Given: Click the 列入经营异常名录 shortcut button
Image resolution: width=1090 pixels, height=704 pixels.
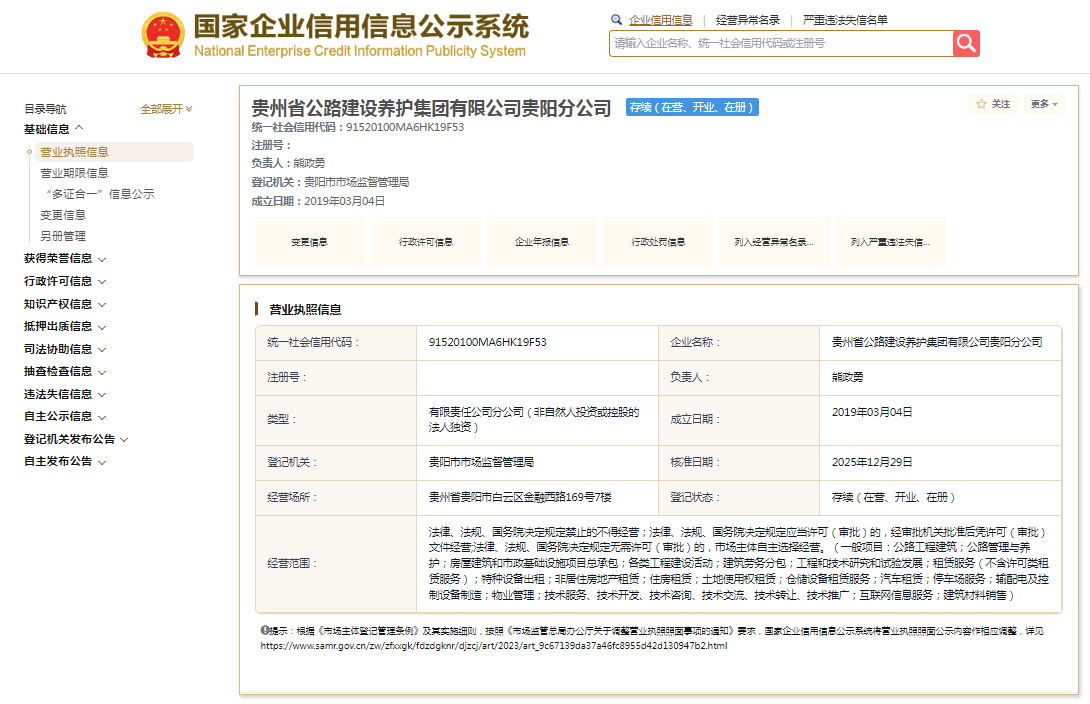Looking at the screenshot, I should pos(774,242).
